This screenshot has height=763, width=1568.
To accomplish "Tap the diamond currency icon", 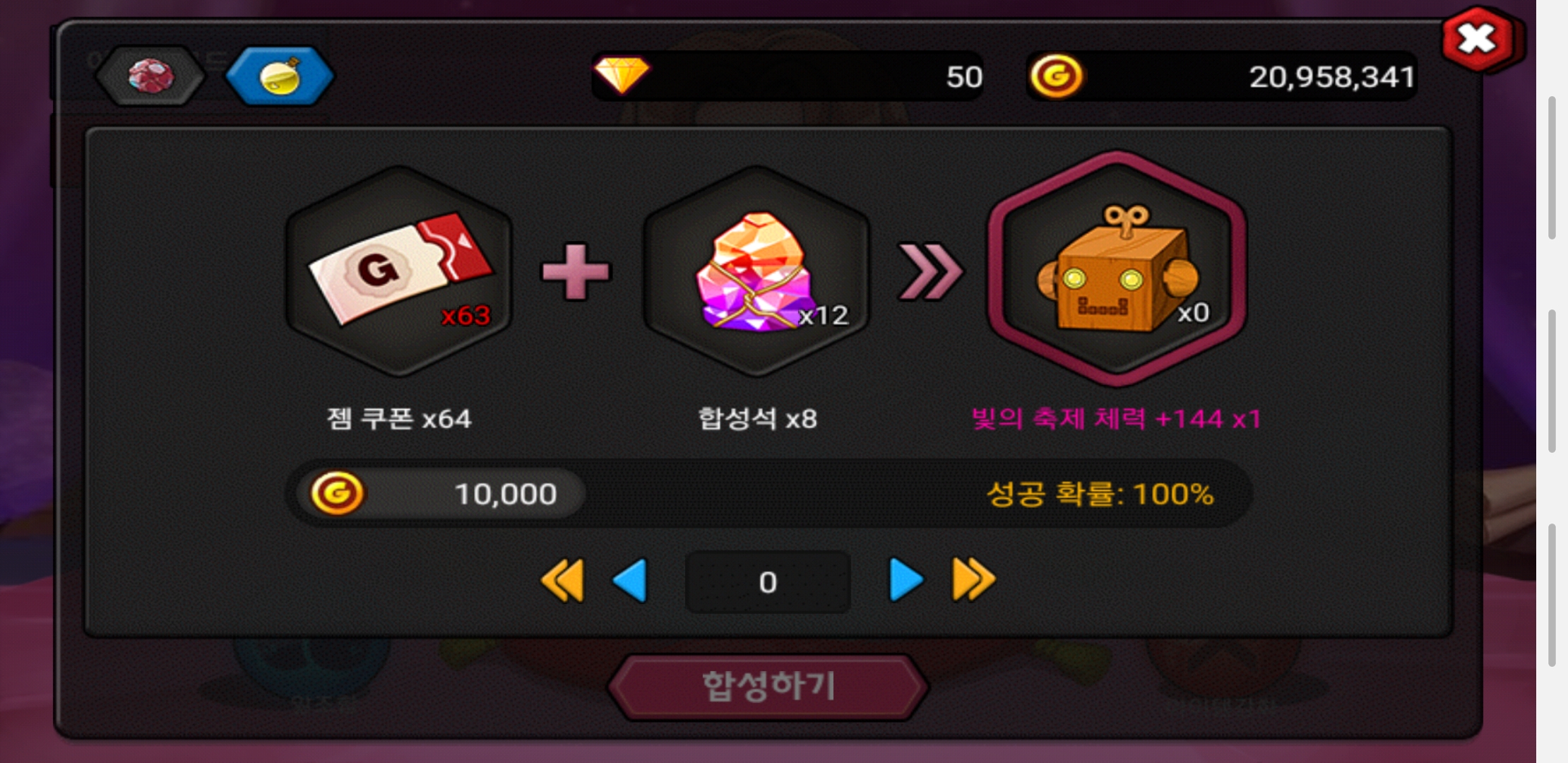I will click(622, 75).
